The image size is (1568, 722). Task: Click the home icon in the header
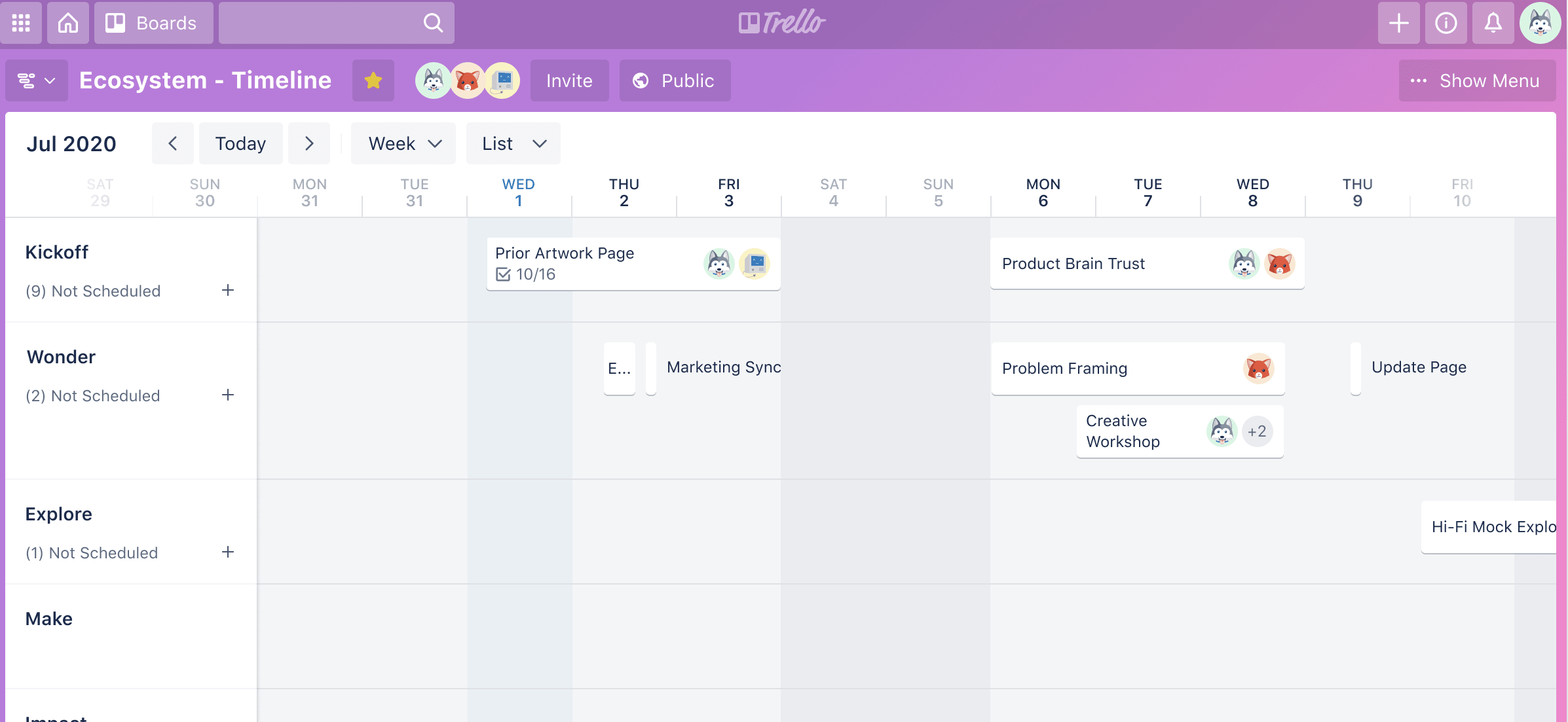coord(67,23)
